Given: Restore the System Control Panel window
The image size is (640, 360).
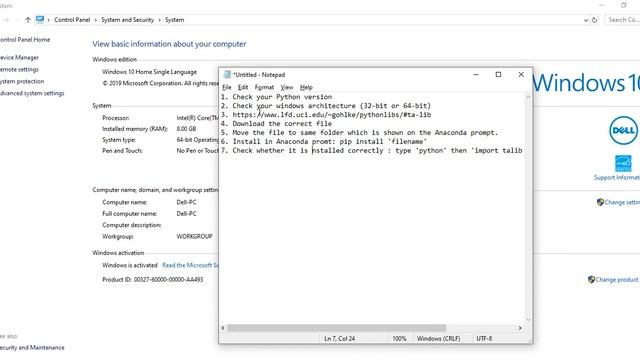Looking at the screenshot, I should tap(624, 5).
